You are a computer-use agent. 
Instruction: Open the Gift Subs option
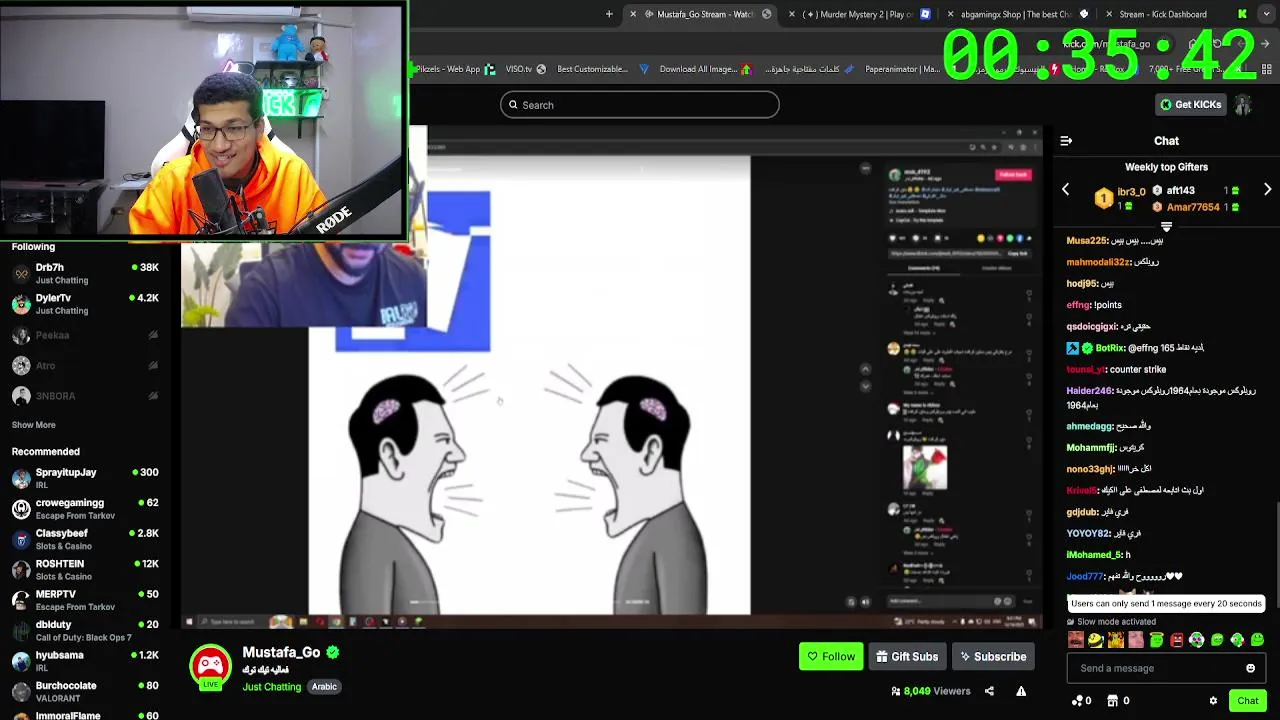pos(907,657)
